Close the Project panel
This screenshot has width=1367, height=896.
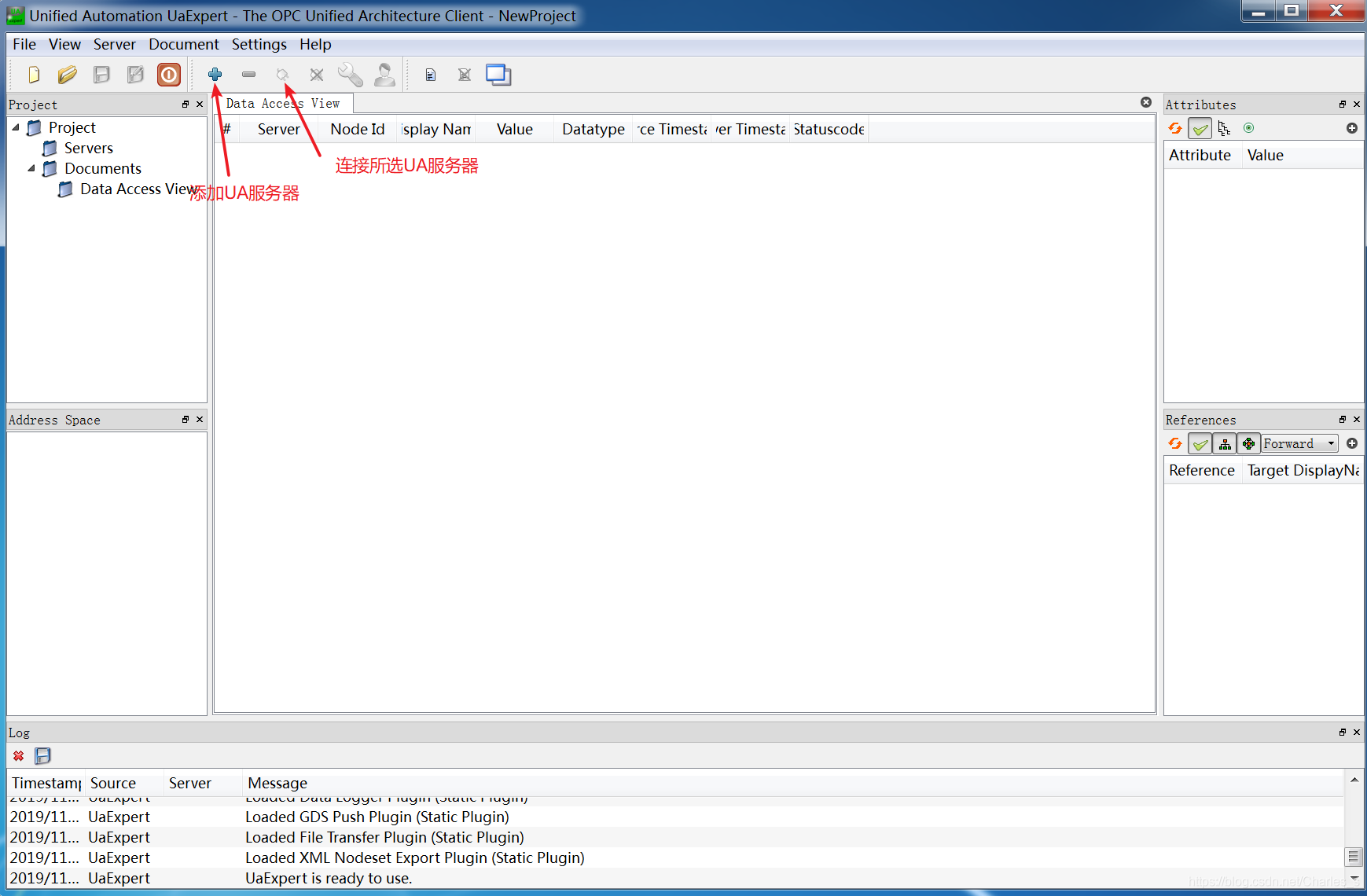point(200,104)
